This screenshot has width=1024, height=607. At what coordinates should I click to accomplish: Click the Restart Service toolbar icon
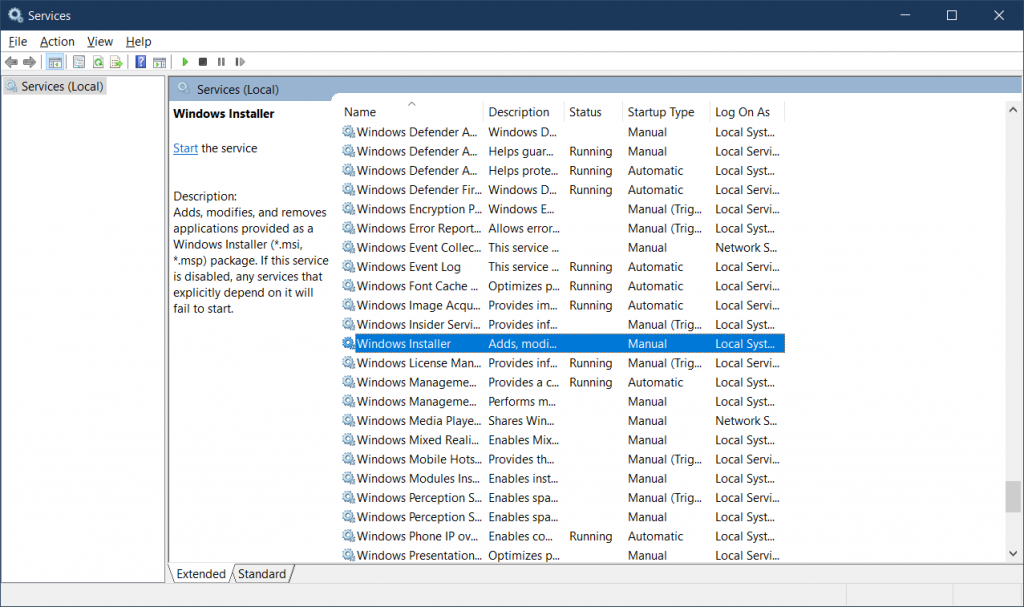pyautogui.click(x=240, y=62)
